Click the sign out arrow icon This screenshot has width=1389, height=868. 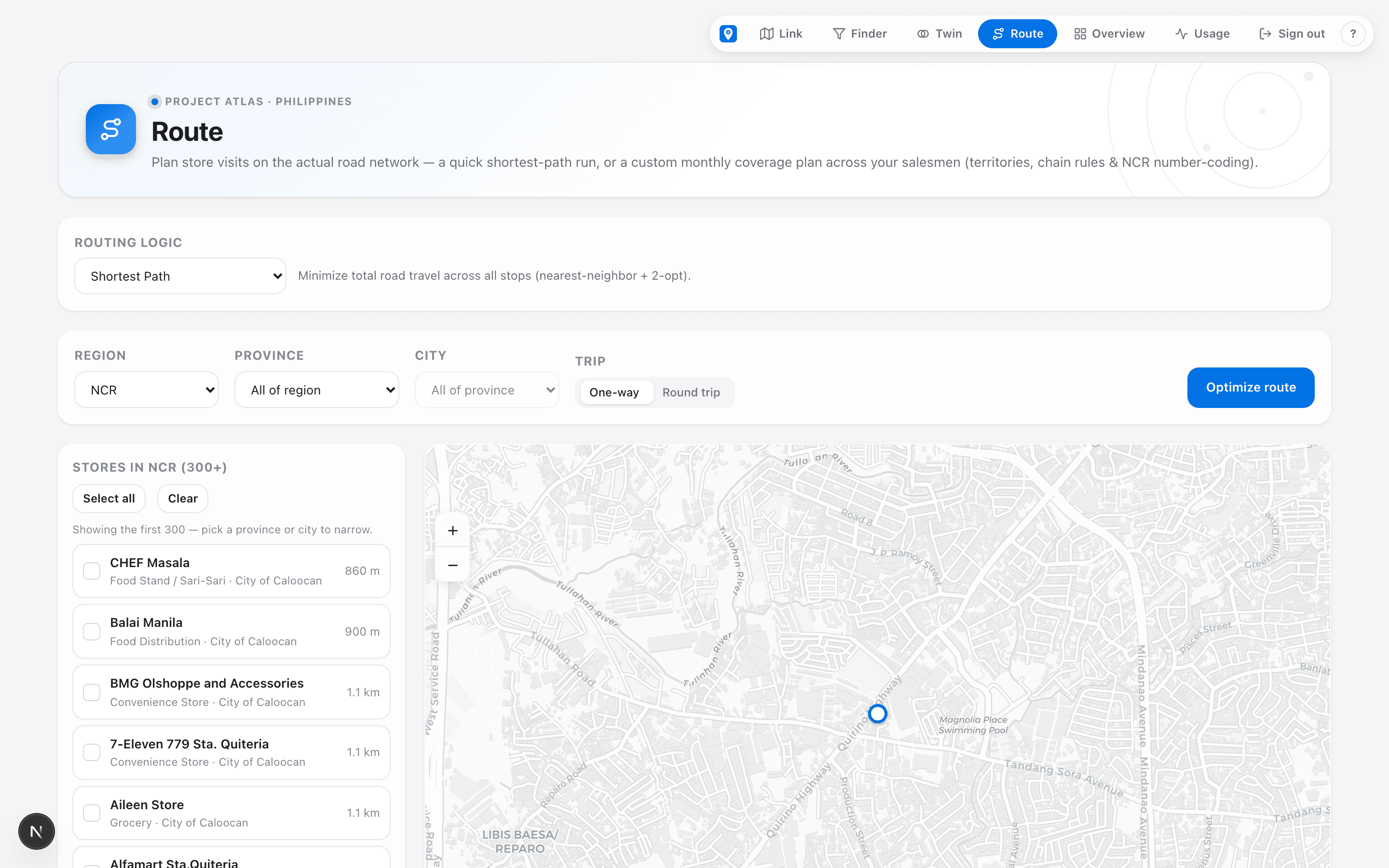click(x=1265, y=34)
